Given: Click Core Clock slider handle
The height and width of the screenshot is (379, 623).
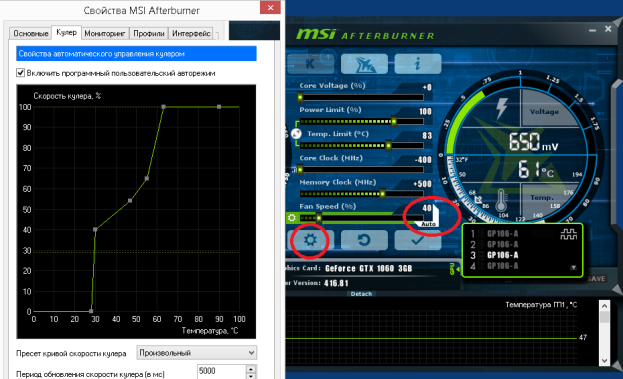Looking at the screenshot, I should coord(300,170).
